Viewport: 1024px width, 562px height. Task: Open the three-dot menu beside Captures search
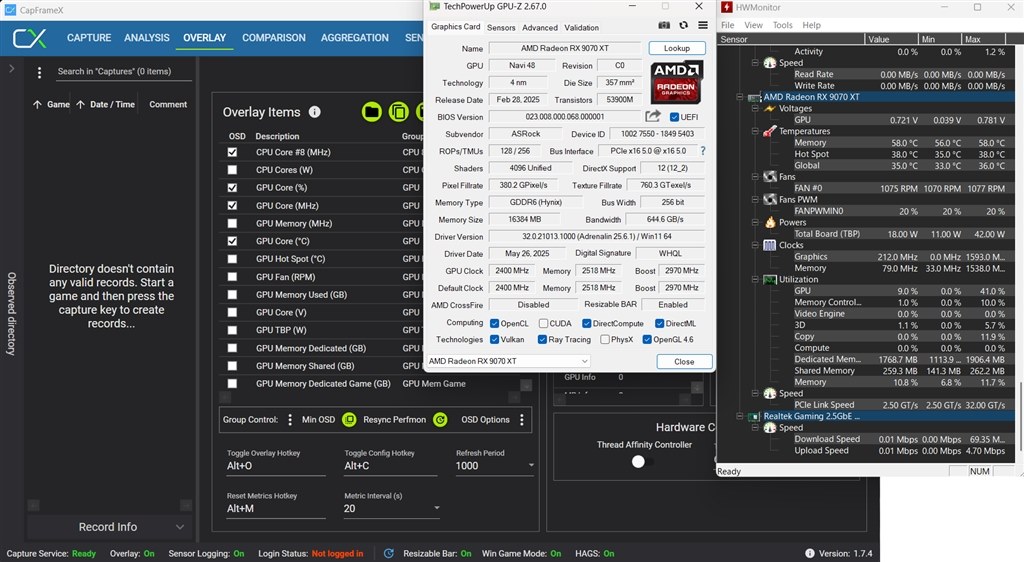pyautogui.click(x=39, y=72)
